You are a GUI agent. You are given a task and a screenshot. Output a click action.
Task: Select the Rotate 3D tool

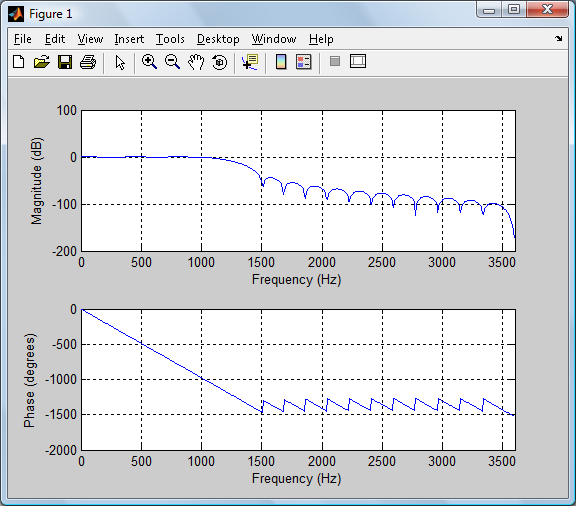click(219, 62)
